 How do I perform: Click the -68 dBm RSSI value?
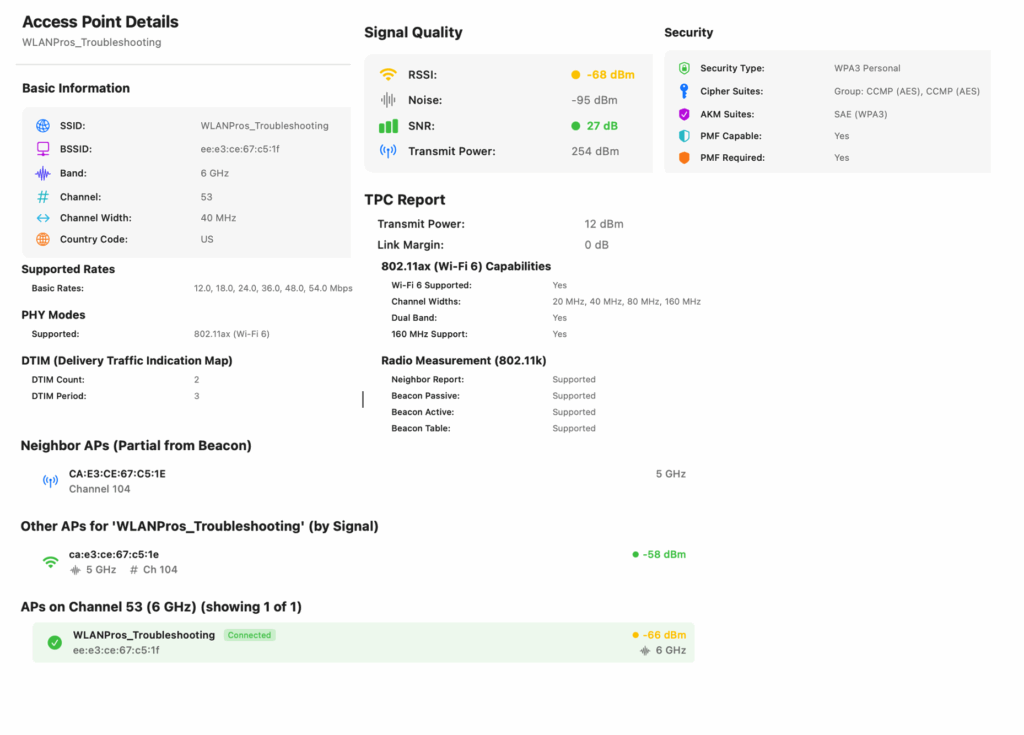[609, 75]
